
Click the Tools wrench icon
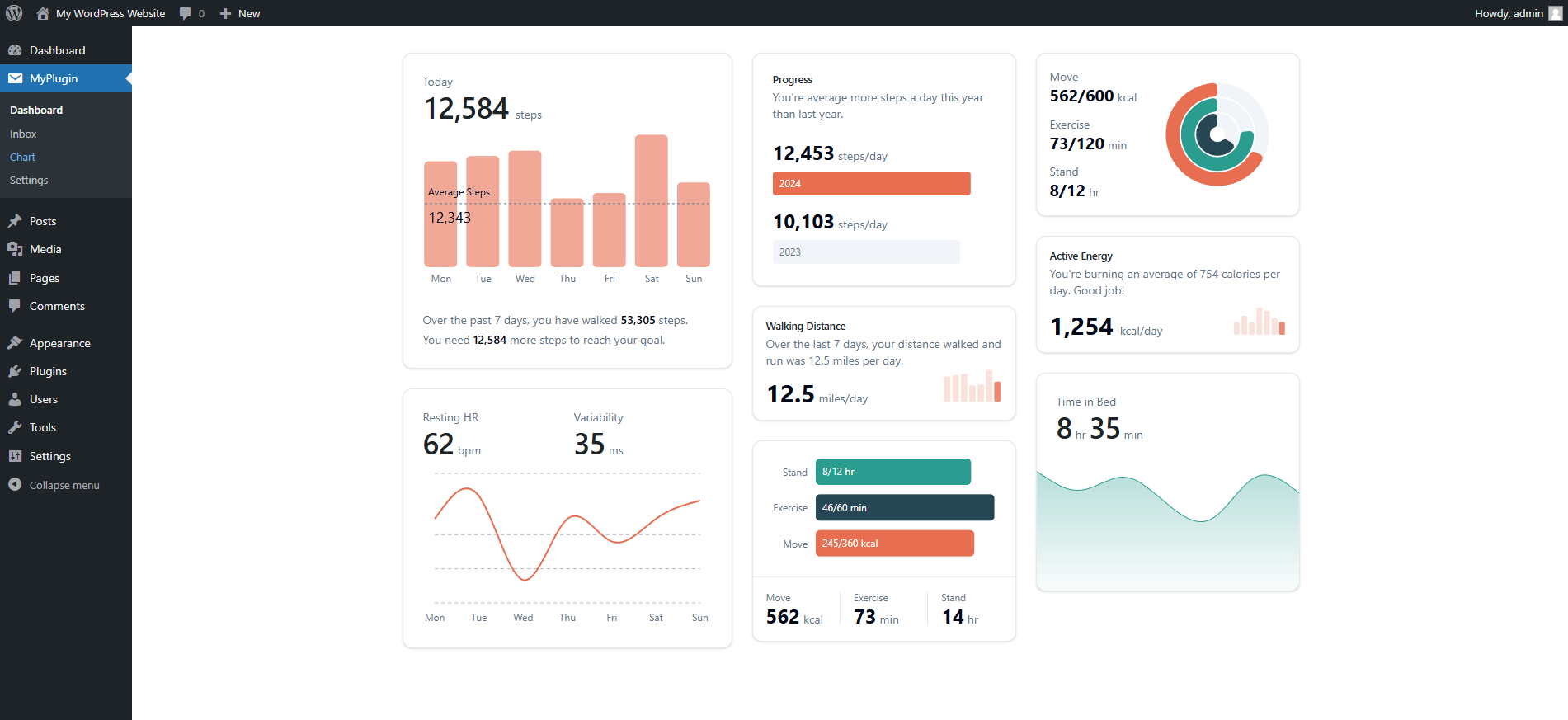15,427
